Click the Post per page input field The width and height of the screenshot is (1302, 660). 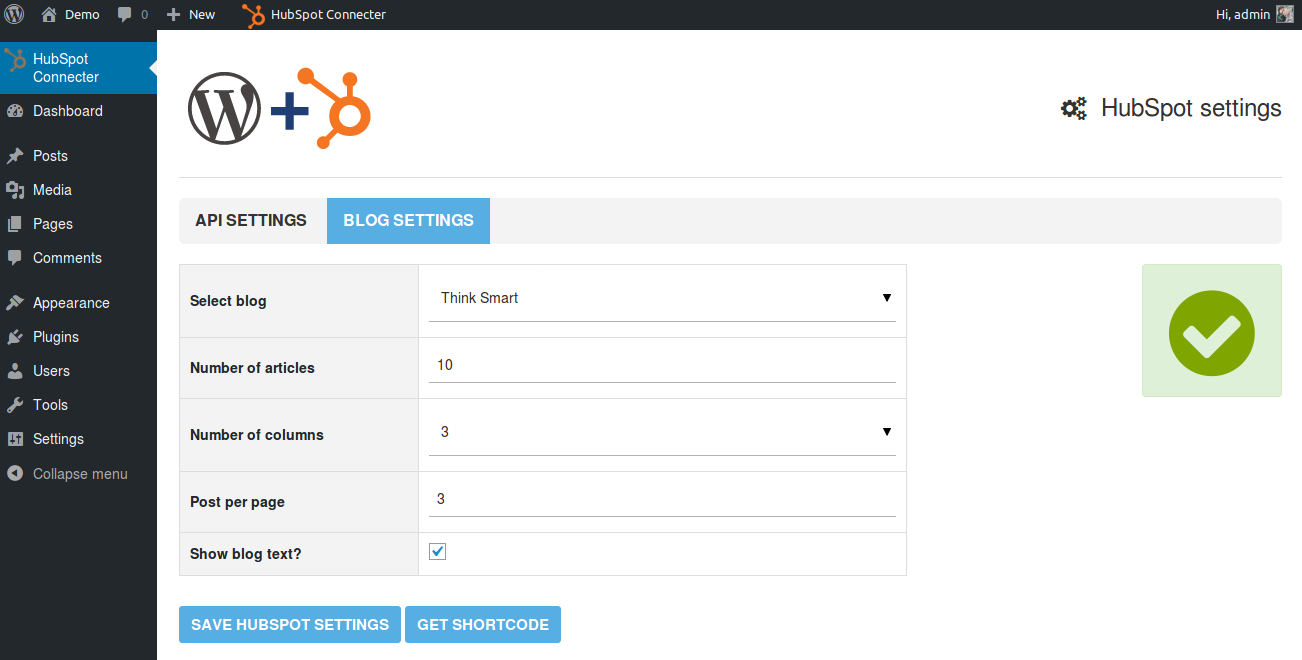click(x=662, y=499)
